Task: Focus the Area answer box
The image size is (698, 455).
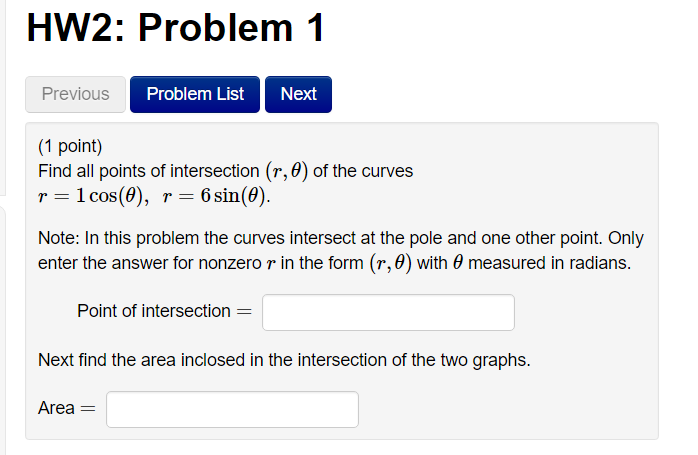Action: coord(232,409)
